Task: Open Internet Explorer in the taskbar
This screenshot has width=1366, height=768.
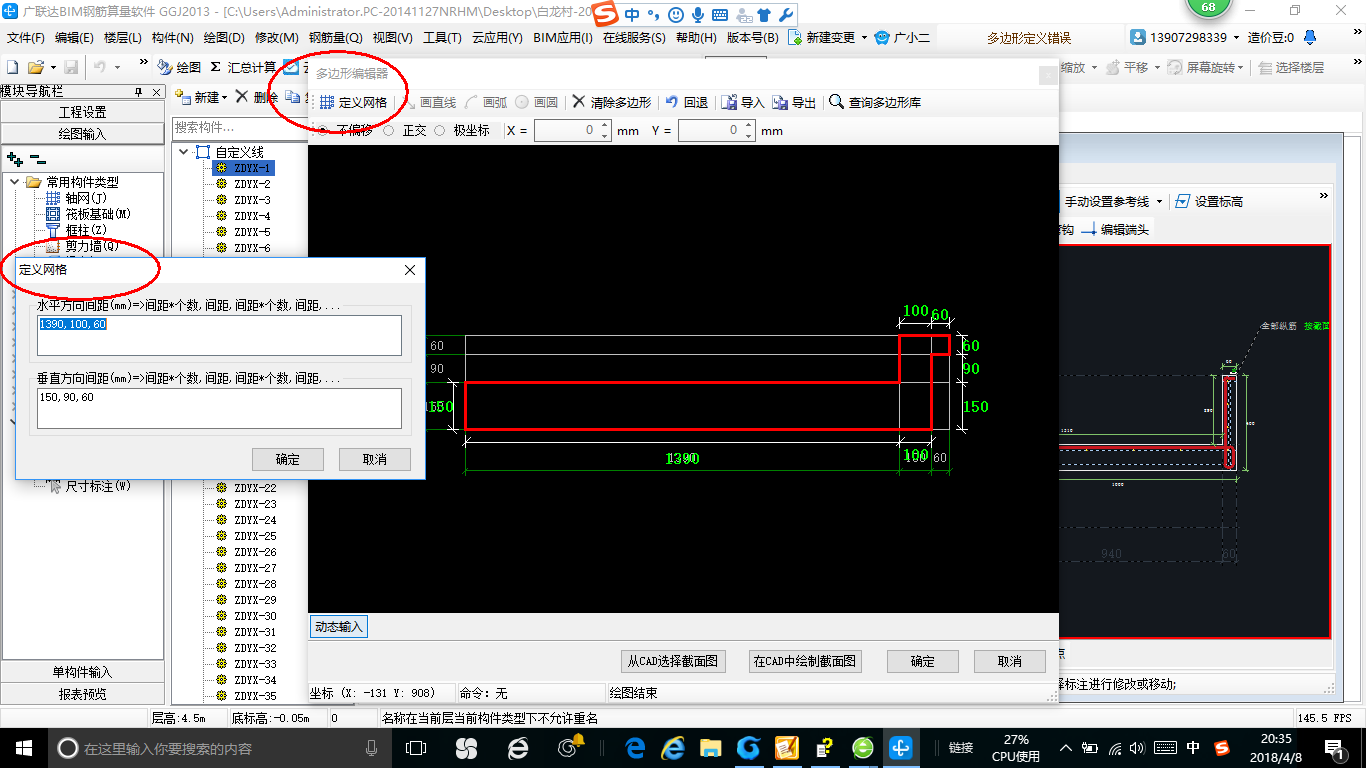Action: (672, 748)
